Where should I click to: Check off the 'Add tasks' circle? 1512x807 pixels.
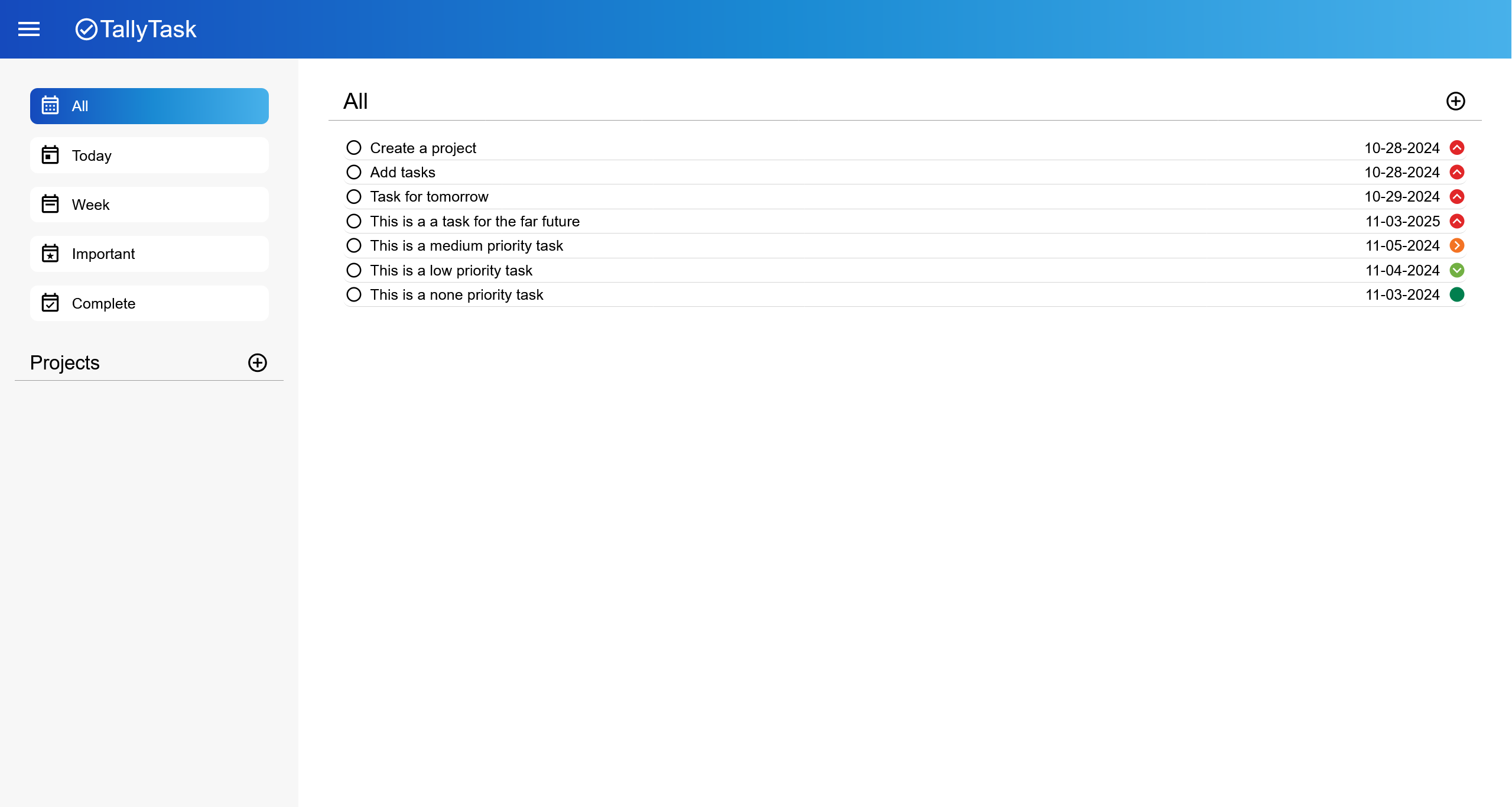354,172
